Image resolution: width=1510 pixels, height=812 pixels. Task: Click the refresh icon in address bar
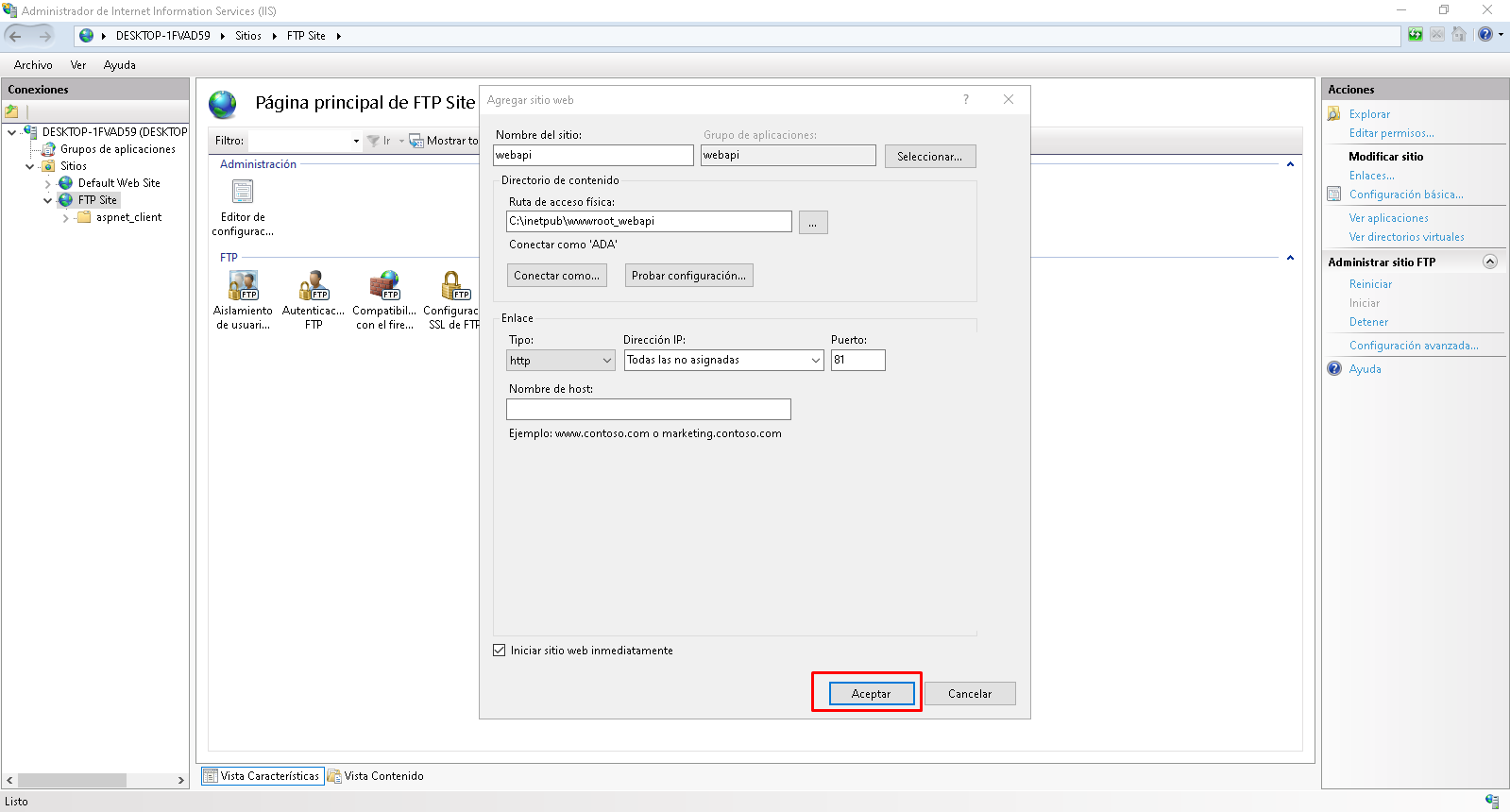(x=1415, y=35)
